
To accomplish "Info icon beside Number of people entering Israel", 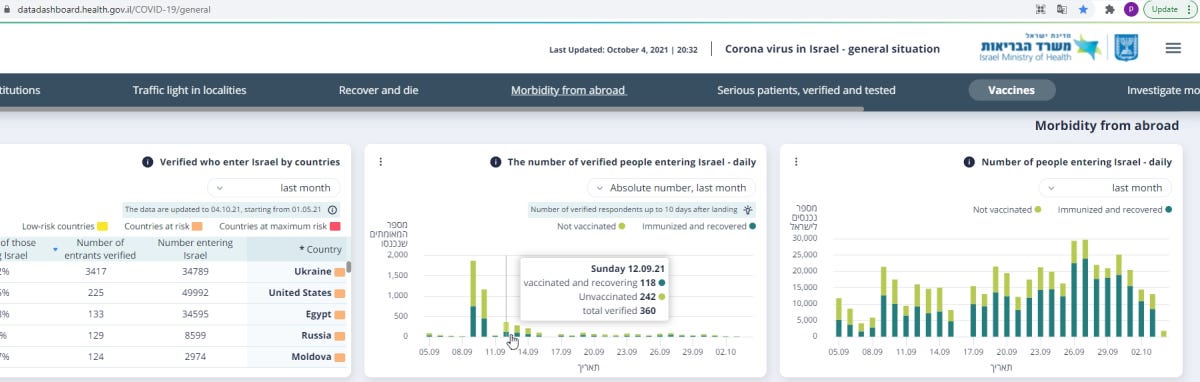I will pos(970,162).
